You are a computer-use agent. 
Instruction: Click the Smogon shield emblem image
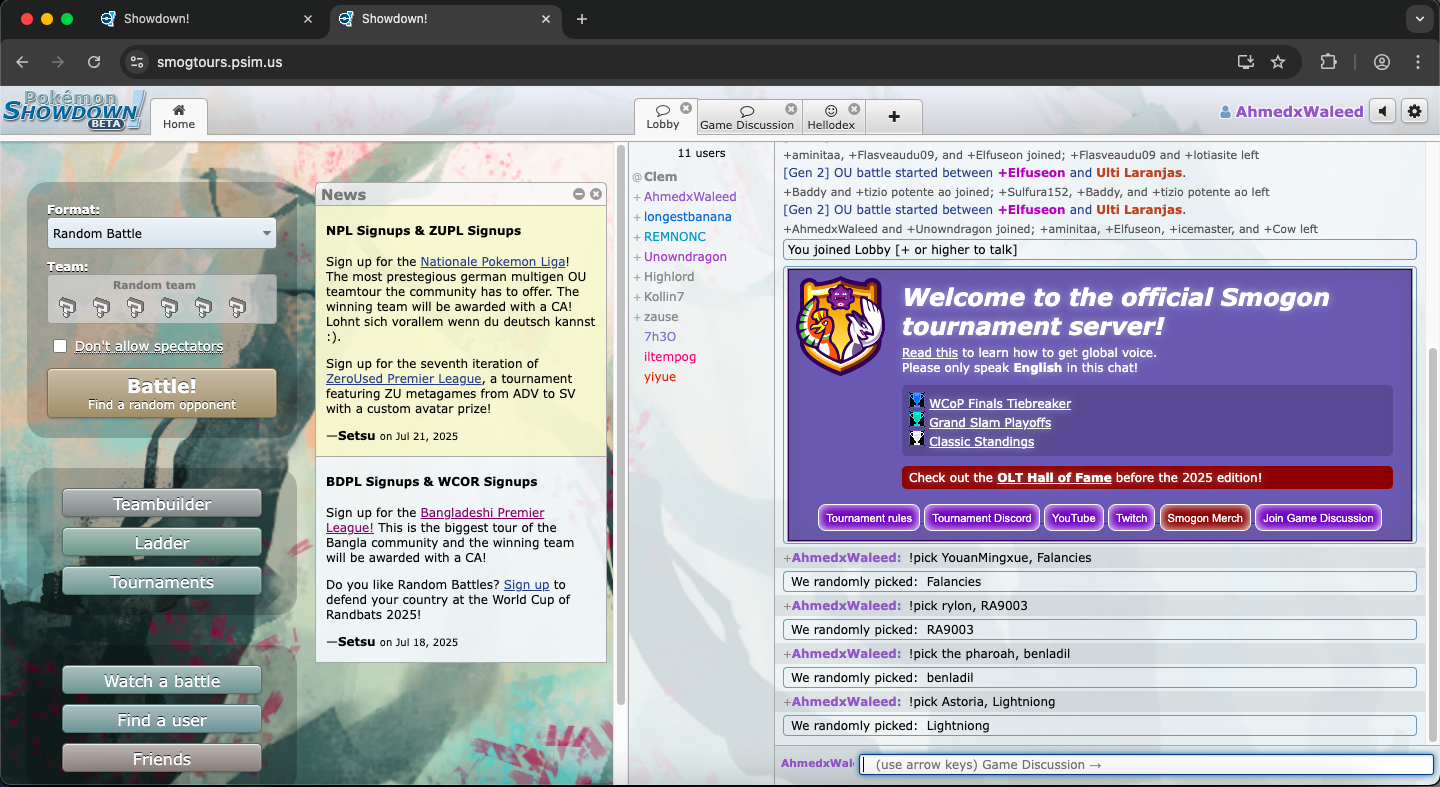click(x=841, y=325)
